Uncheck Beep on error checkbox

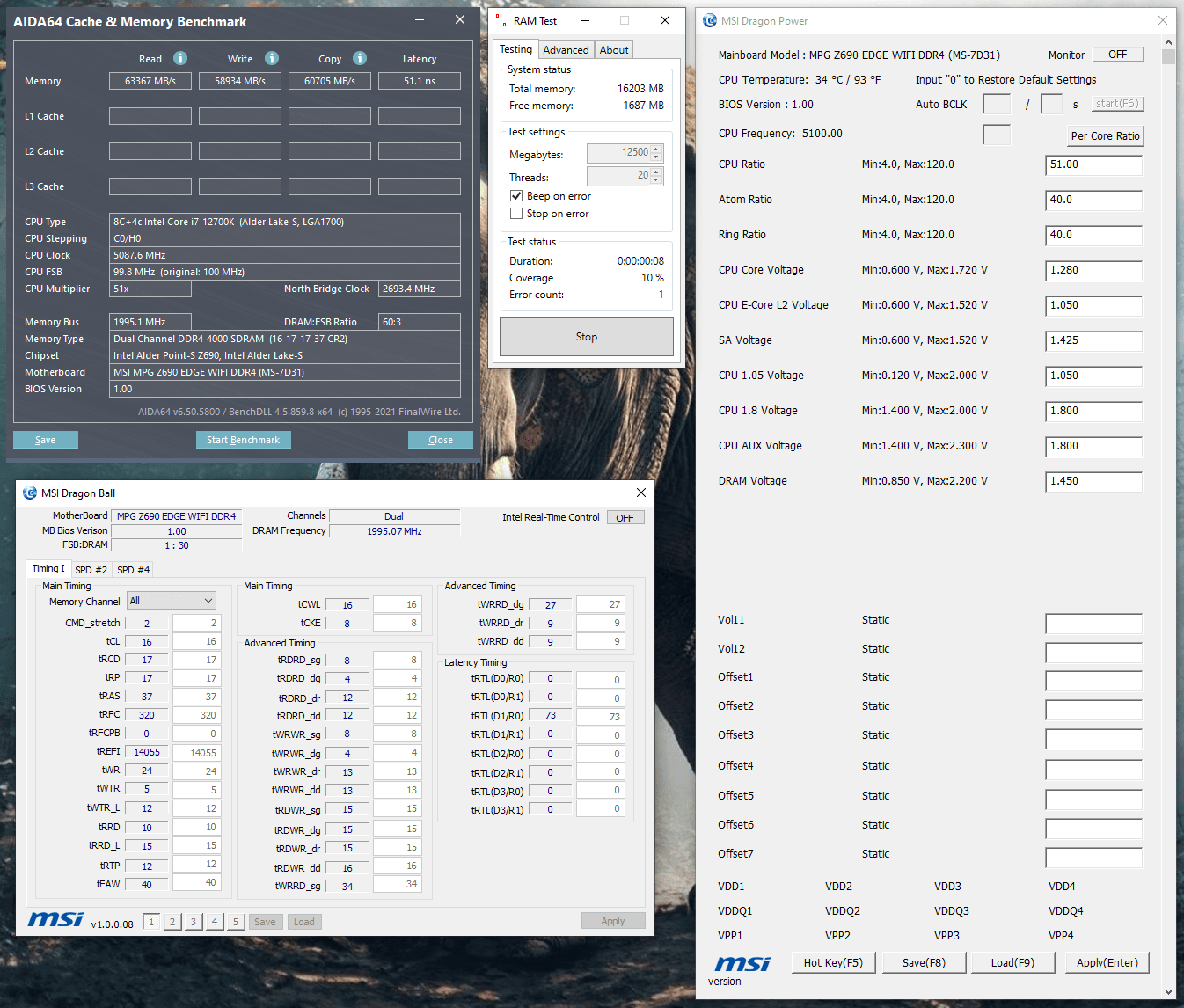516,196
